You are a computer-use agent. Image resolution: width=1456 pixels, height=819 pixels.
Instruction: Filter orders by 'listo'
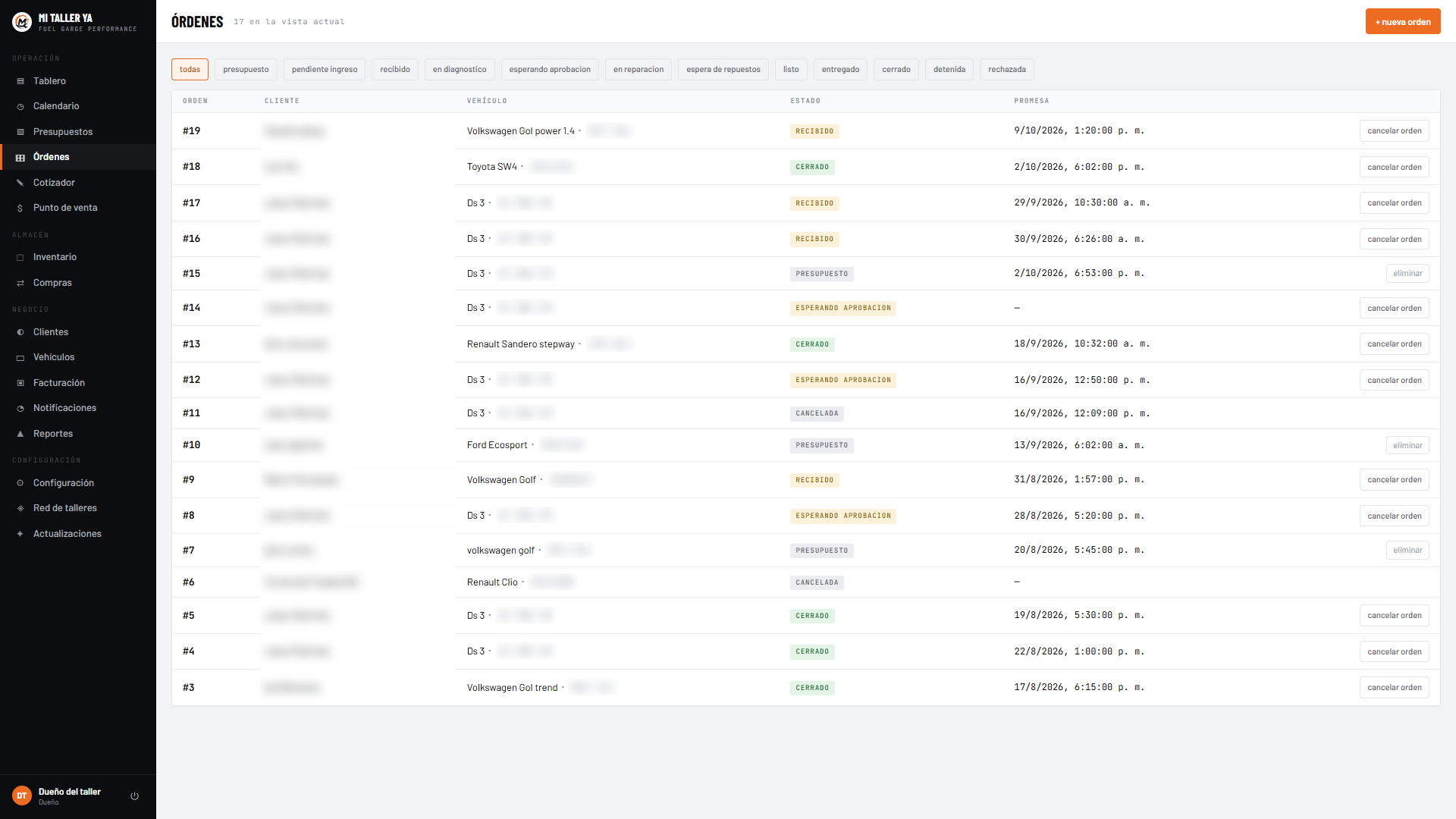tap(791, 70)
